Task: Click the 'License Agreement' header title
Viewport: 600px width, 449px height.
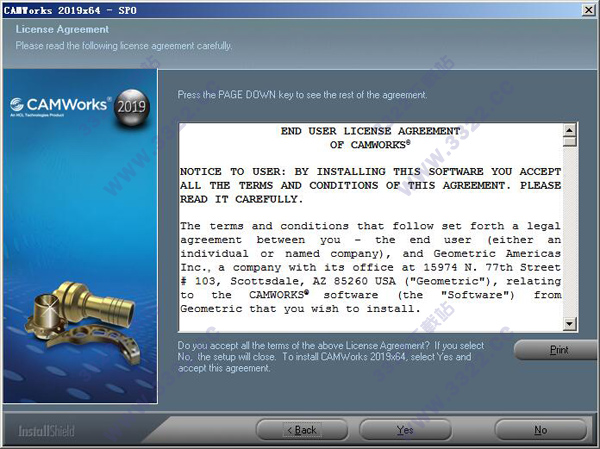Action: point(62,29)
